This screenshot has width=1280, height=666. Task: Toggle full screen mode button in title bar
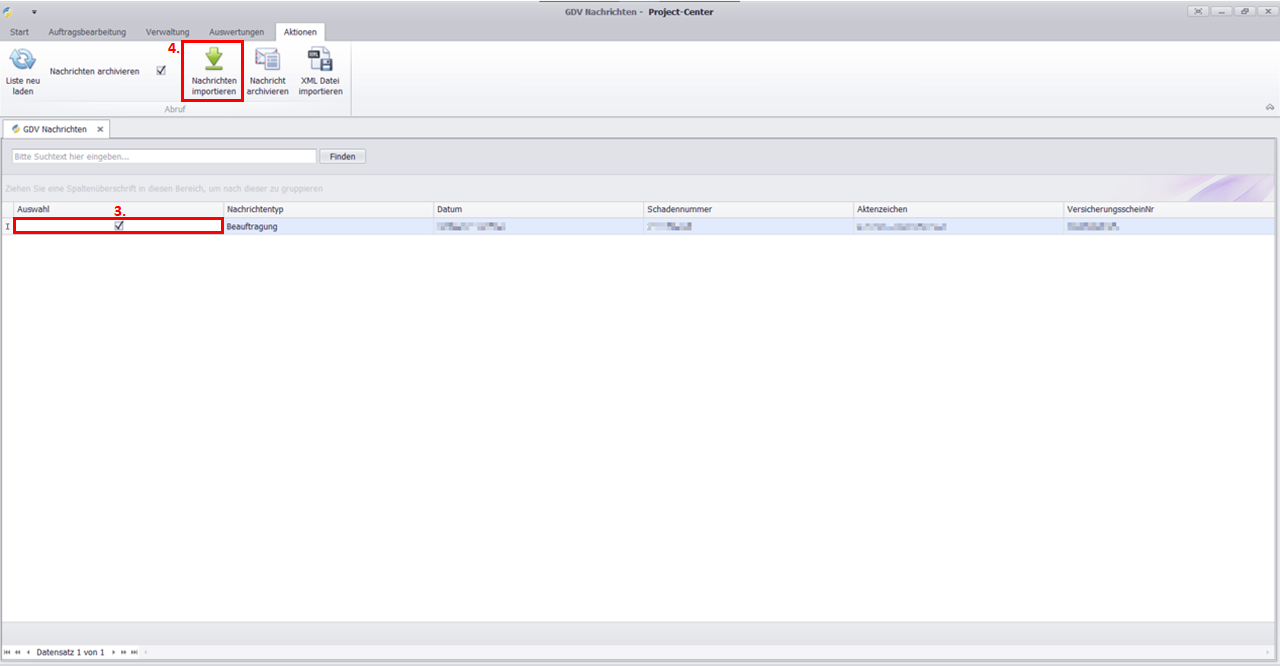point(1198,11)
